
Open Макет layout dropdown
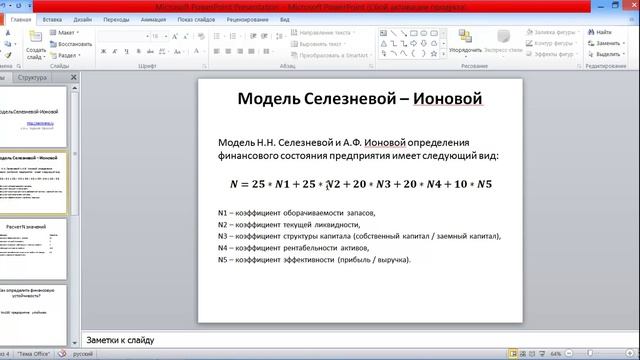(x=64, y=32)
